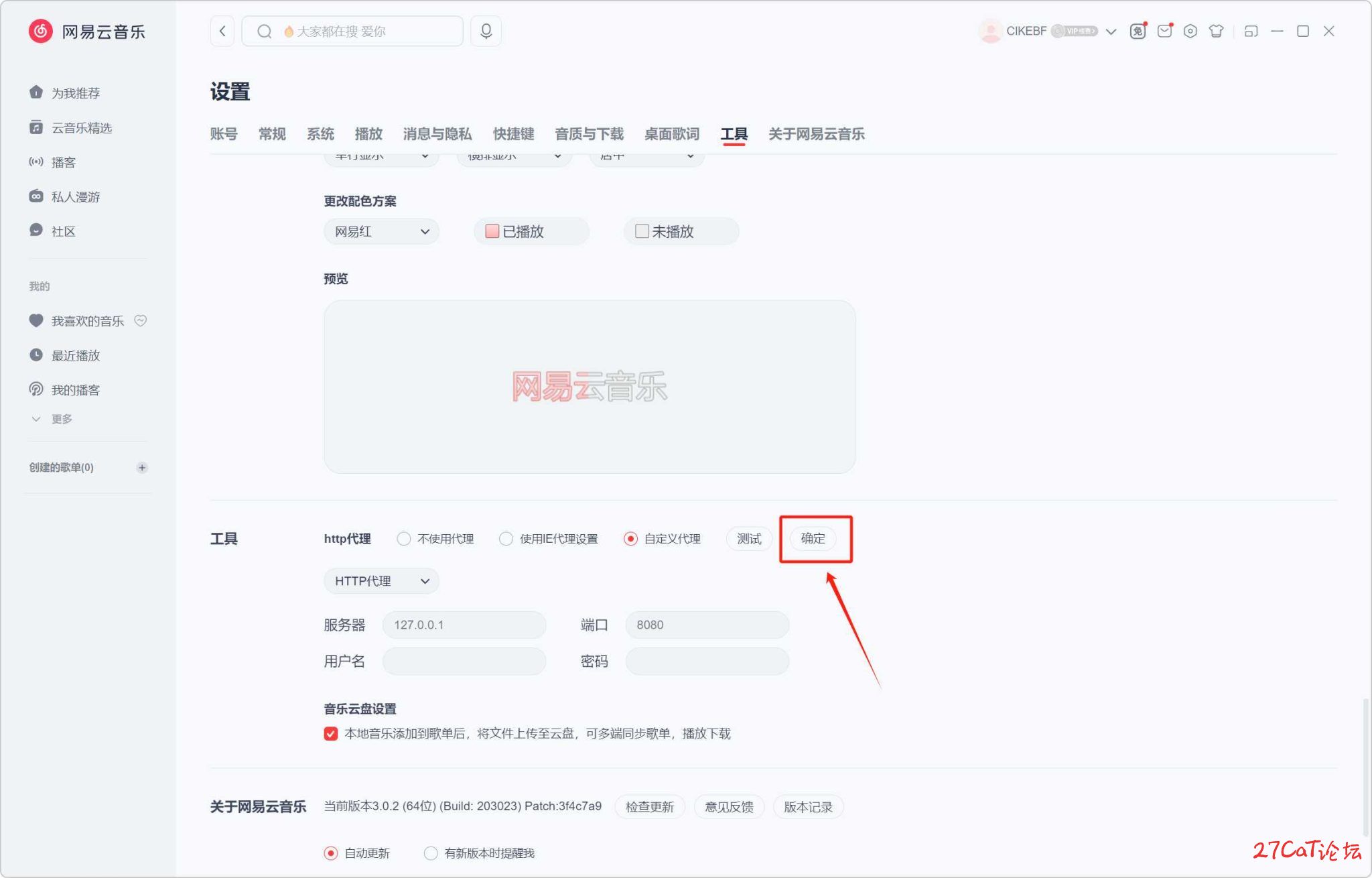
Task: Open 我喜欢的音乐 heart item
Action: (76, 321)
